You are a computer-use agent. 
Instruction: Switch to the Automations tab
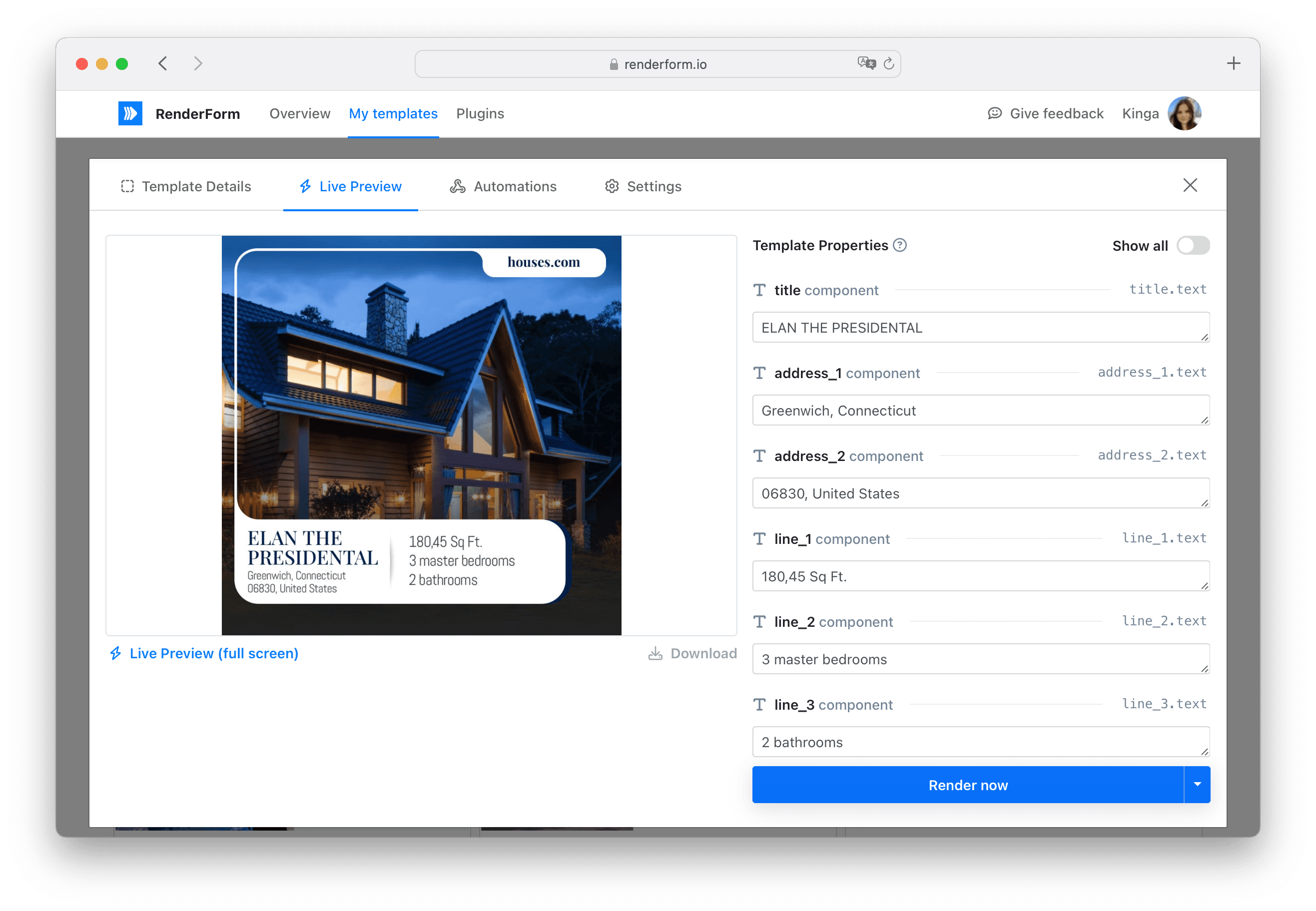(x=503, y=187)
